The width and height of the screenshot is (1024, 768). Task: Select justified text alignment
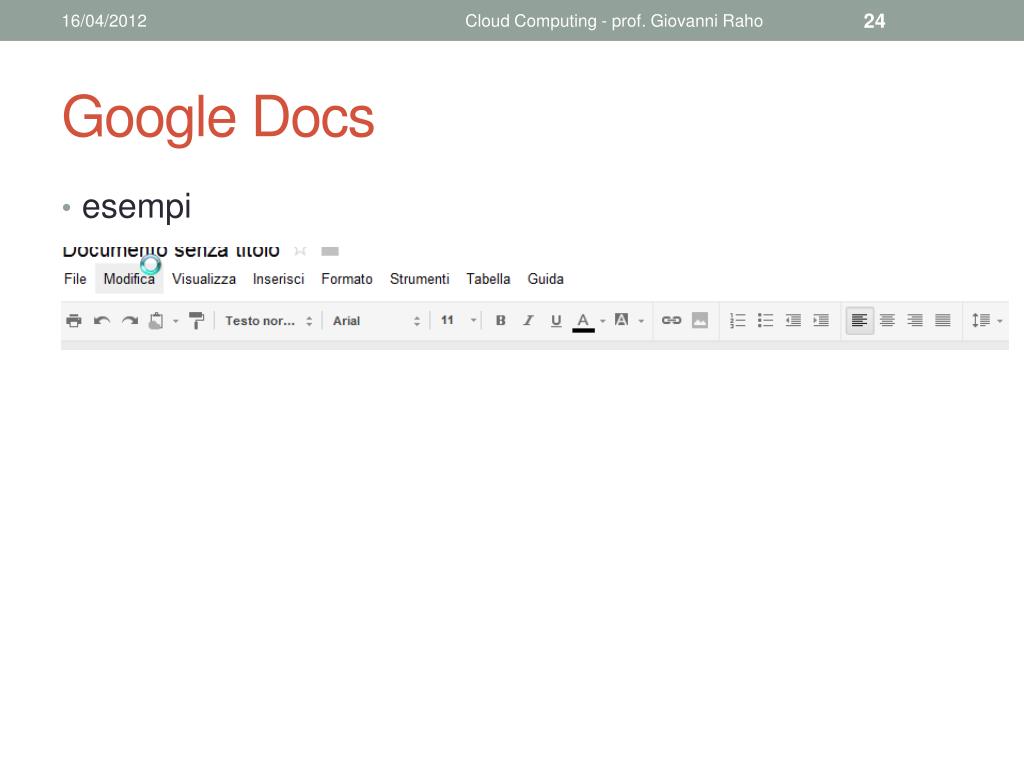942,321
